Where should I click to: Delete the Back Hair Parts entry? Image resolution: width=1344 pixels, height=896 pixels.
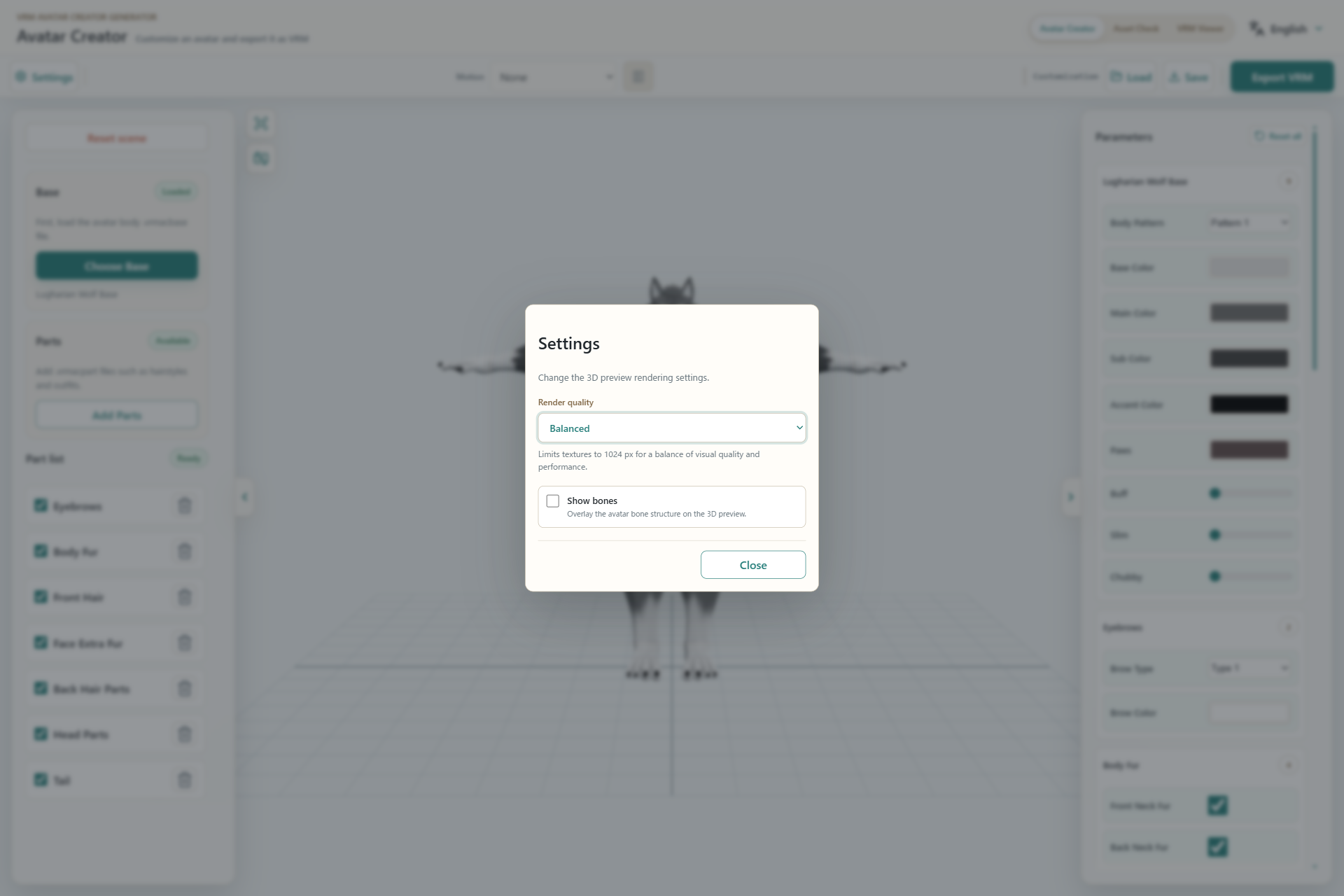[x=185, y=689]
